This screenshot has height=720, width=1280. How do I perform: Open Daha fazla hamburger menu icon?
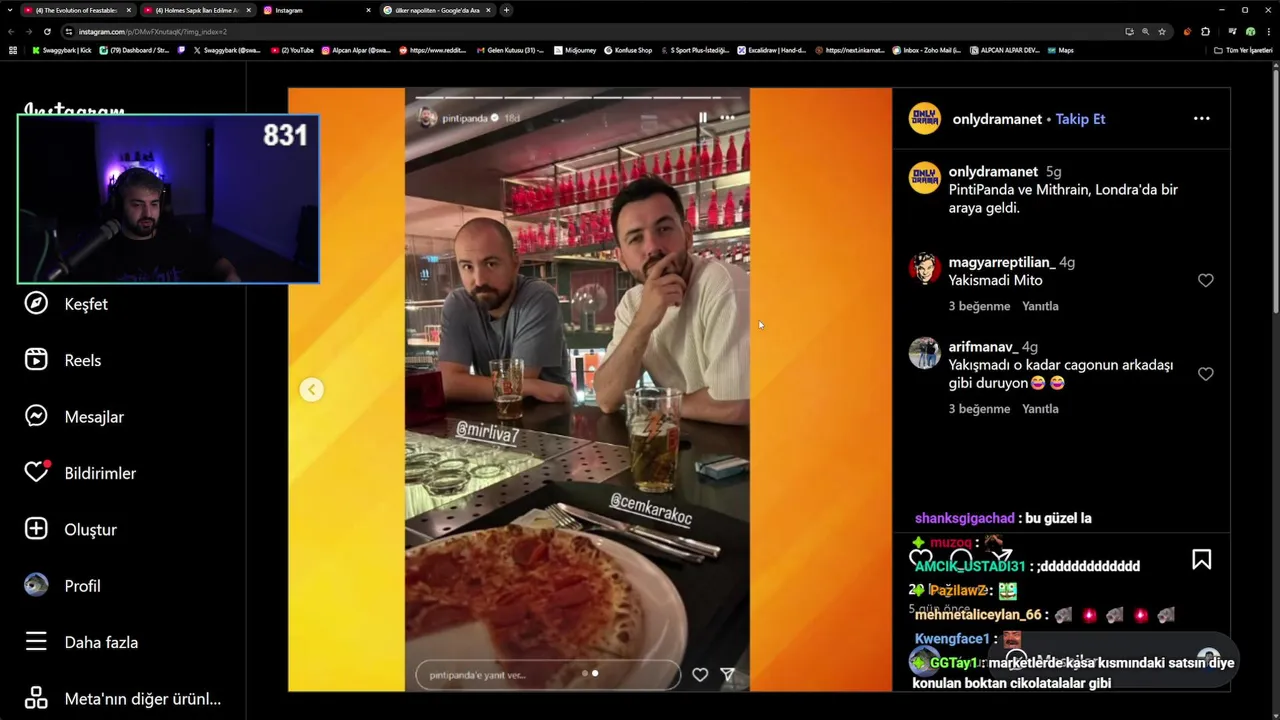click(36, 641)
